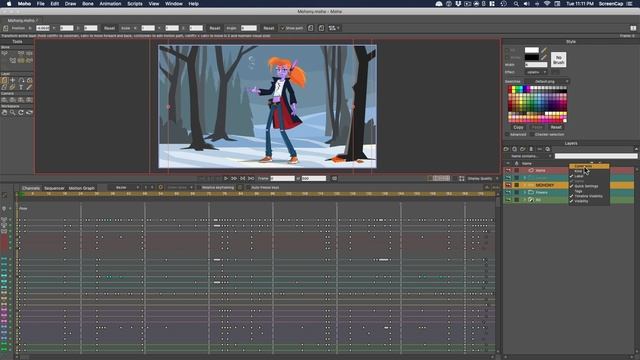Click the fill color eyedropper icon

point(544,50)
